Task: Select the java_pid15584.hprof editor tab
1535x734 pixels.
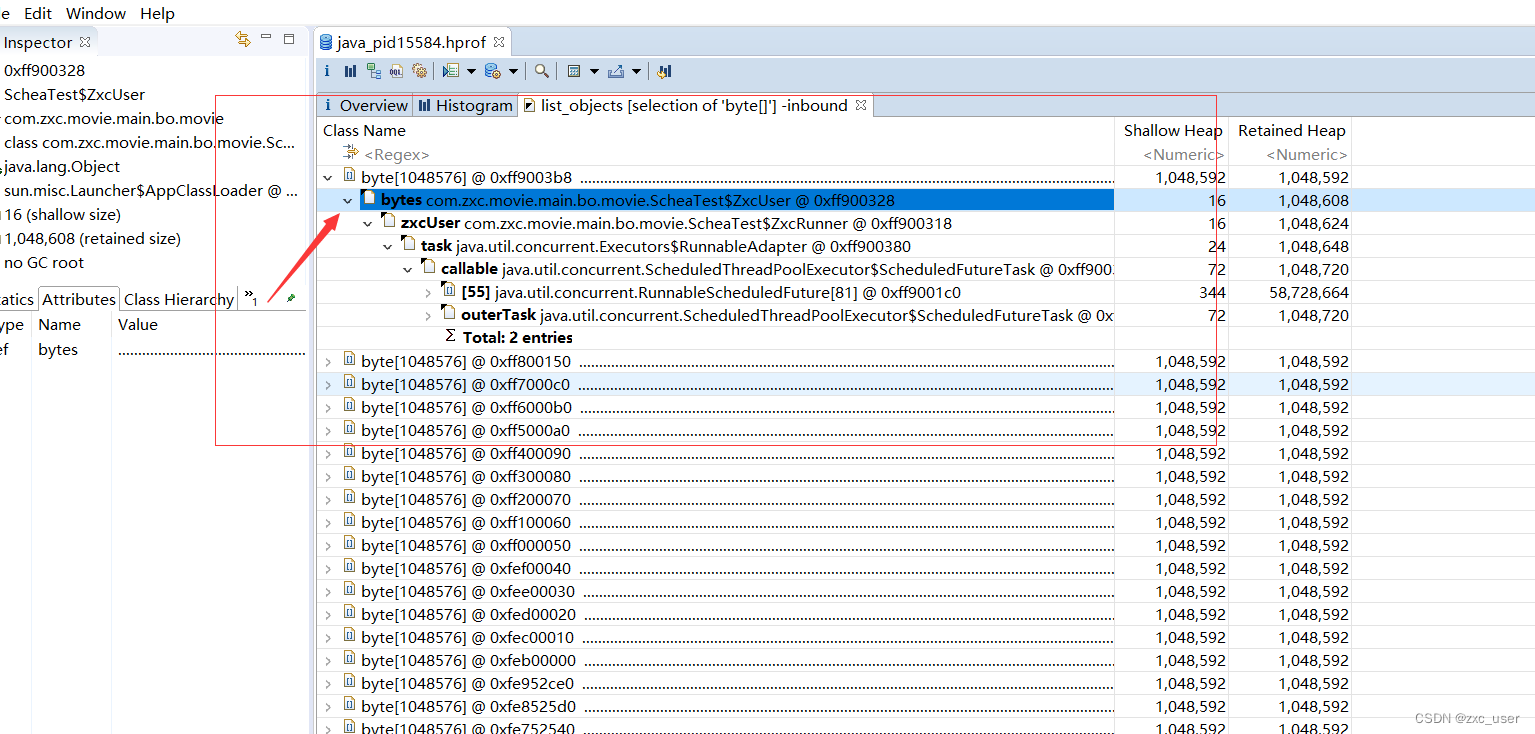Action: point(411,42)
